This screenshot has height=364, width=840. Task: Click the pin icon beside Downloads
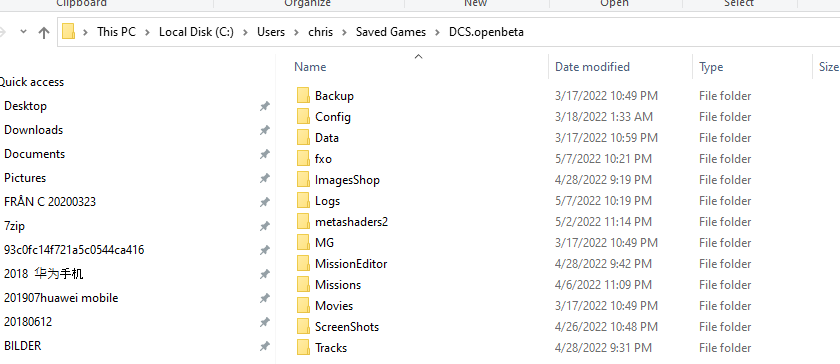[265, 130]
